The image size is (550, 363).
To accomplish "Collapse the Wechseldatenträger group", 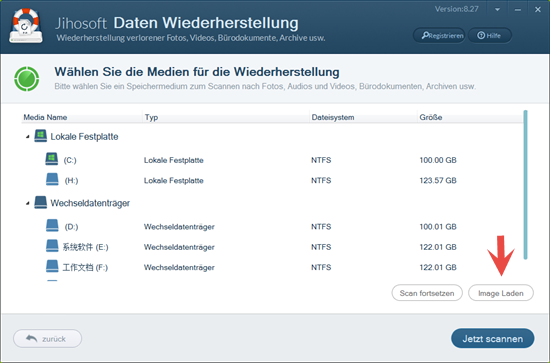I will [28, 203].
